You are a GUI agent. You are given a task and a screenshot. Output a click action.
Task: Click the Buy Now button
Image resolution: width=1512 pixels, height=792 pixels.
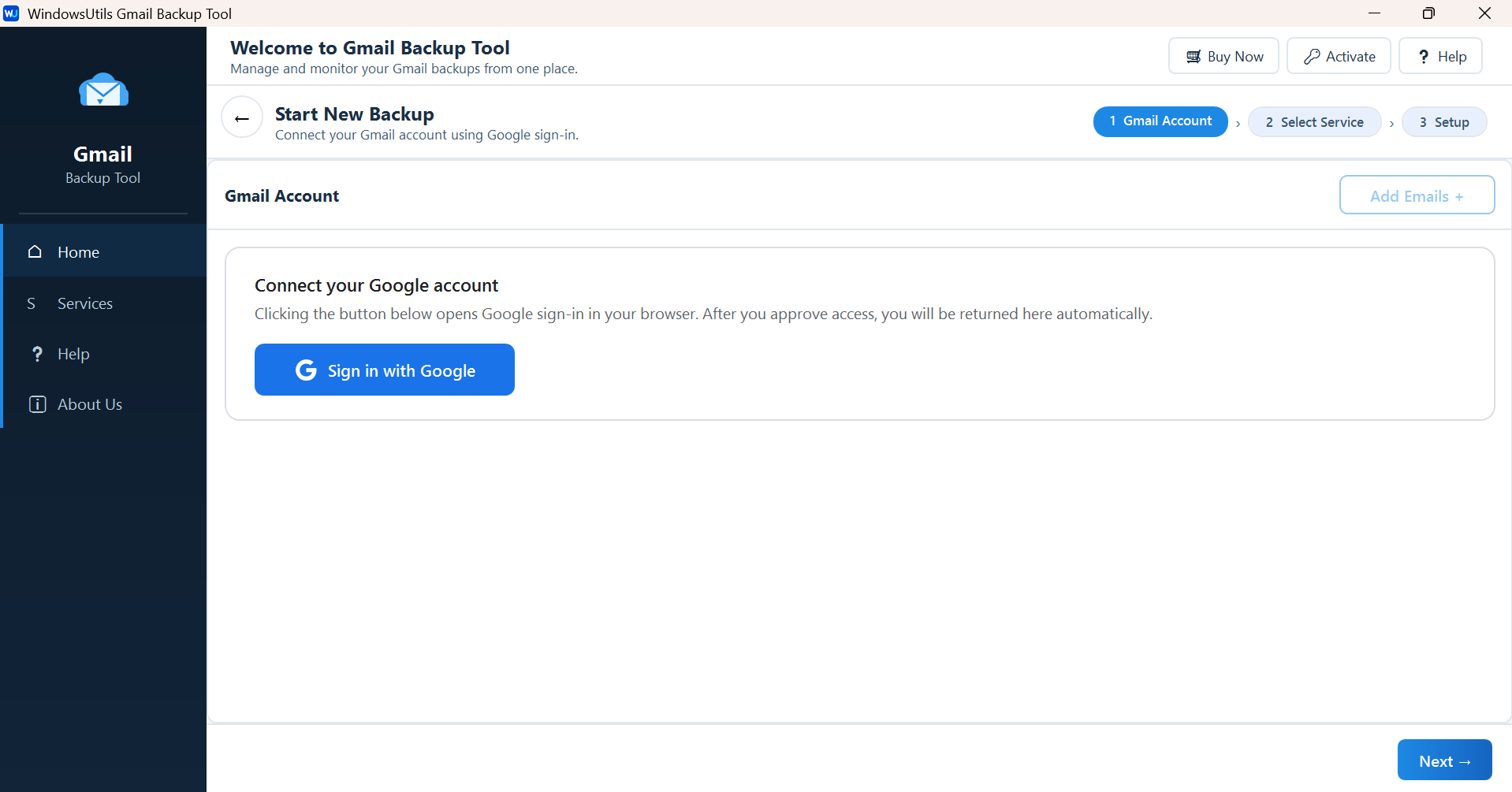tap(1223, 56)
